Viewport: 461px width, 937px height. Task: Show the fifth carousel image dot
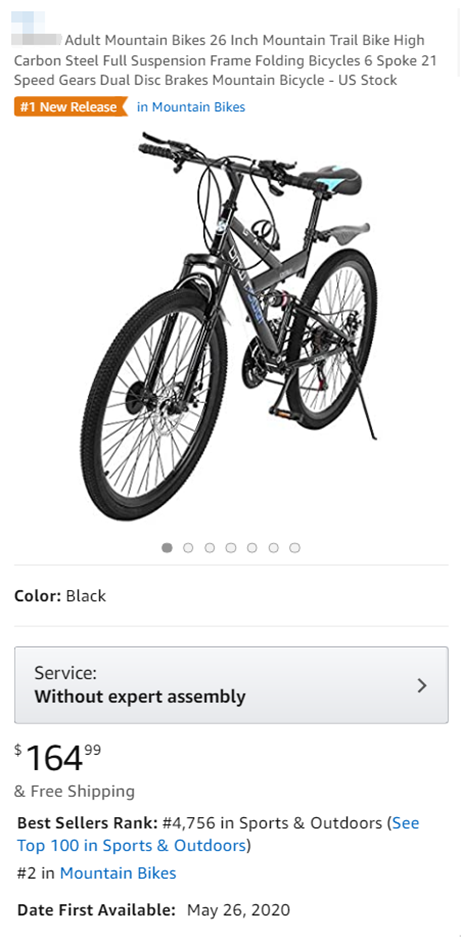click(x=252, y=547)
